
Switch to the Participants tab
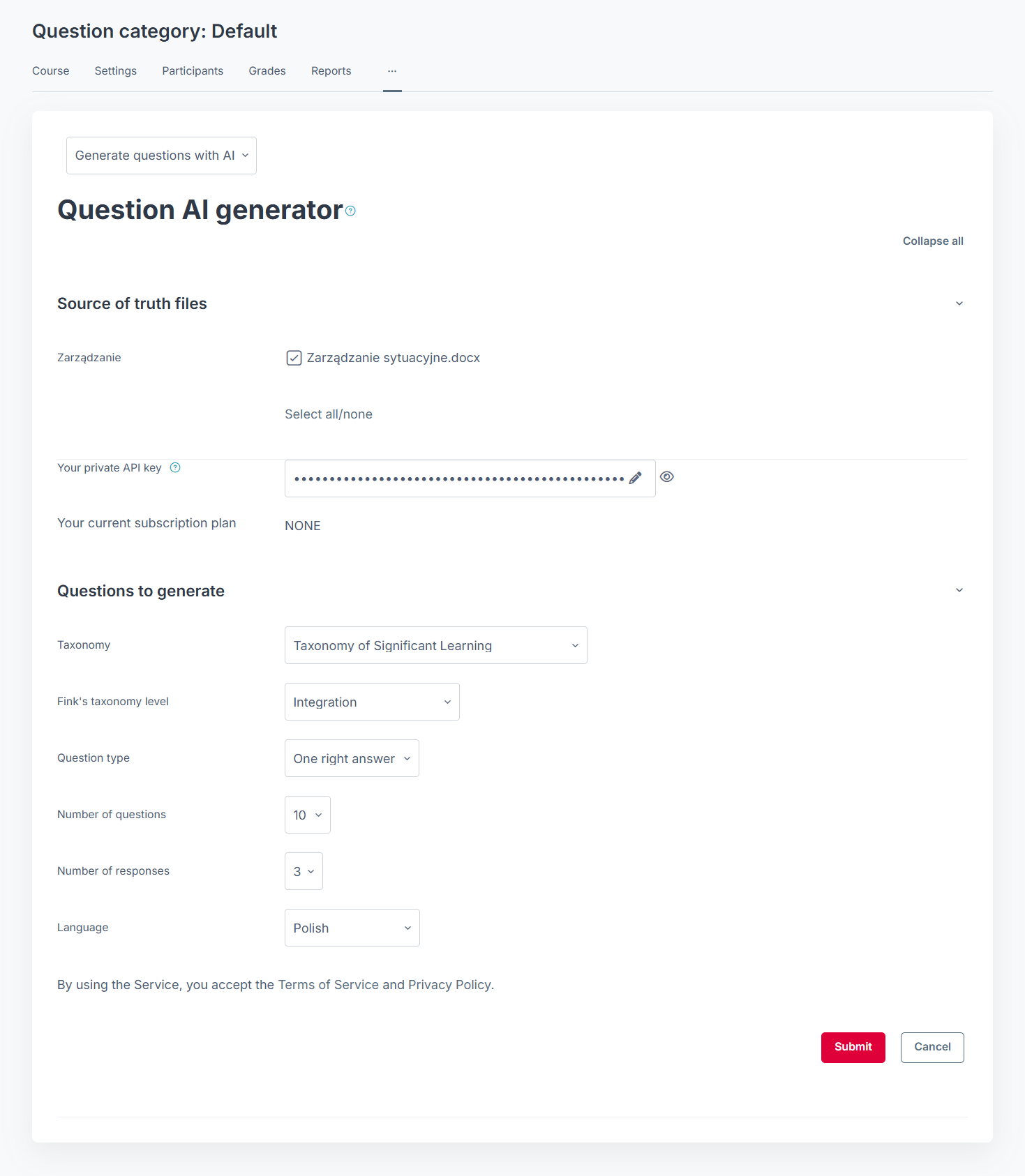coord(193,71)
